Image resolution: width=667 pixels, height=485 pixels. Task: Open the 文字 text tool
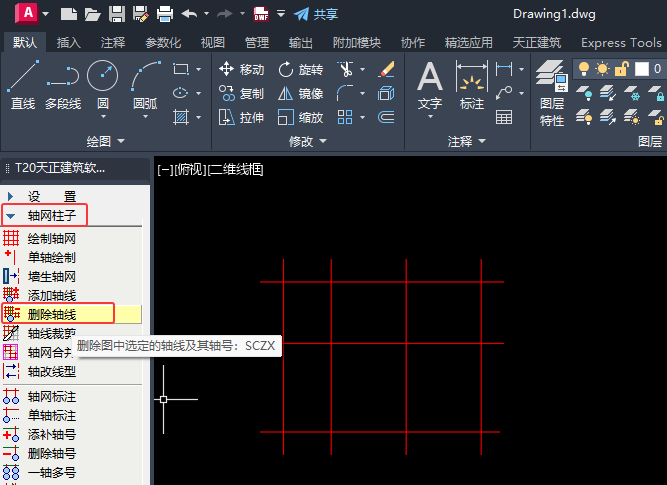(x=430, y=85)
